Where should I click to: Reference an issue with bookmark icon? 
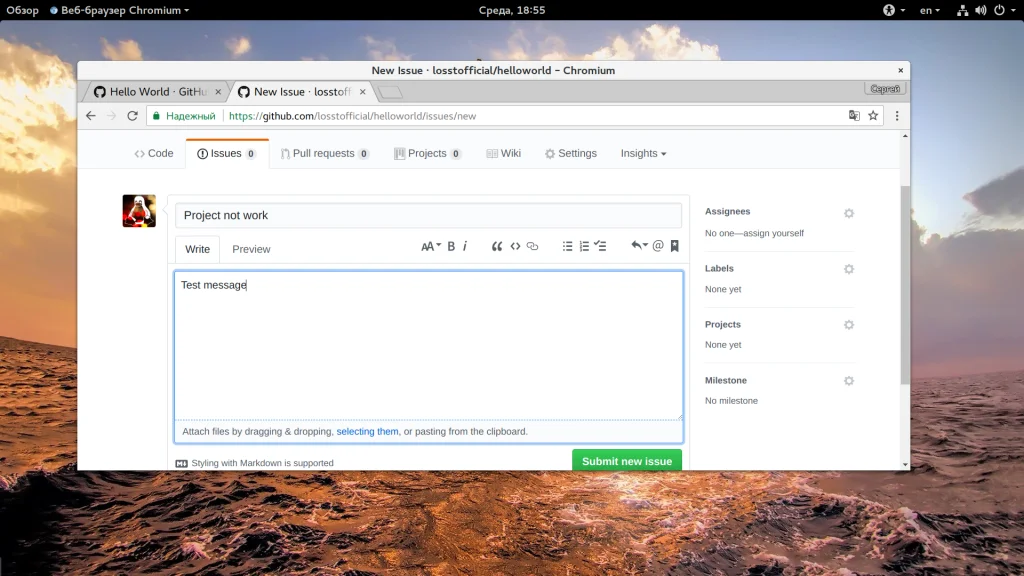pos(675,246)
